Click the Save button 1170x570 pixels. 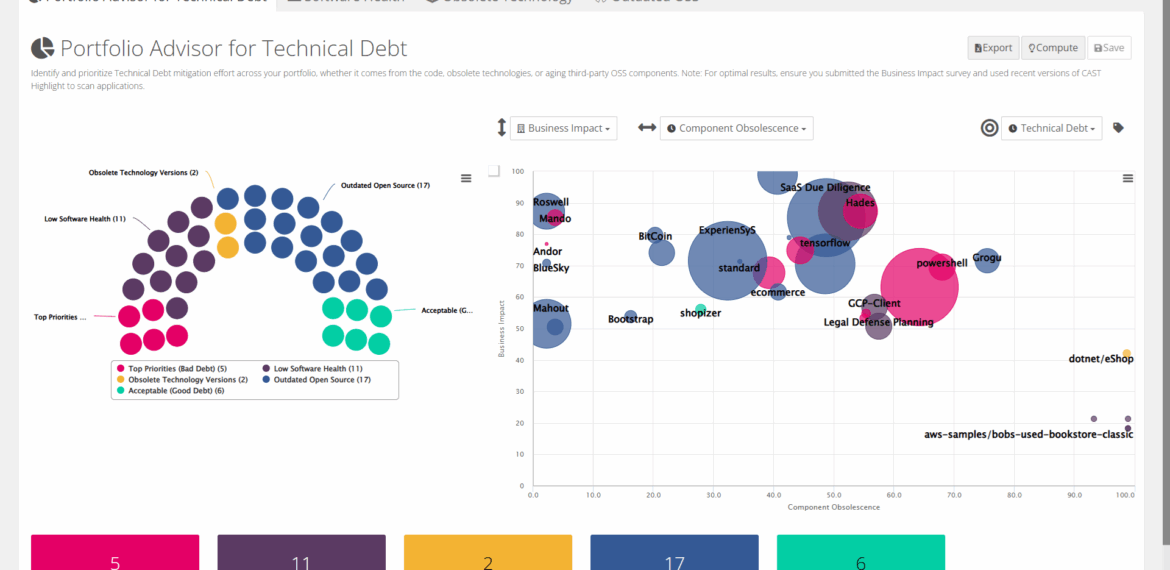(x=1109, y=48)
